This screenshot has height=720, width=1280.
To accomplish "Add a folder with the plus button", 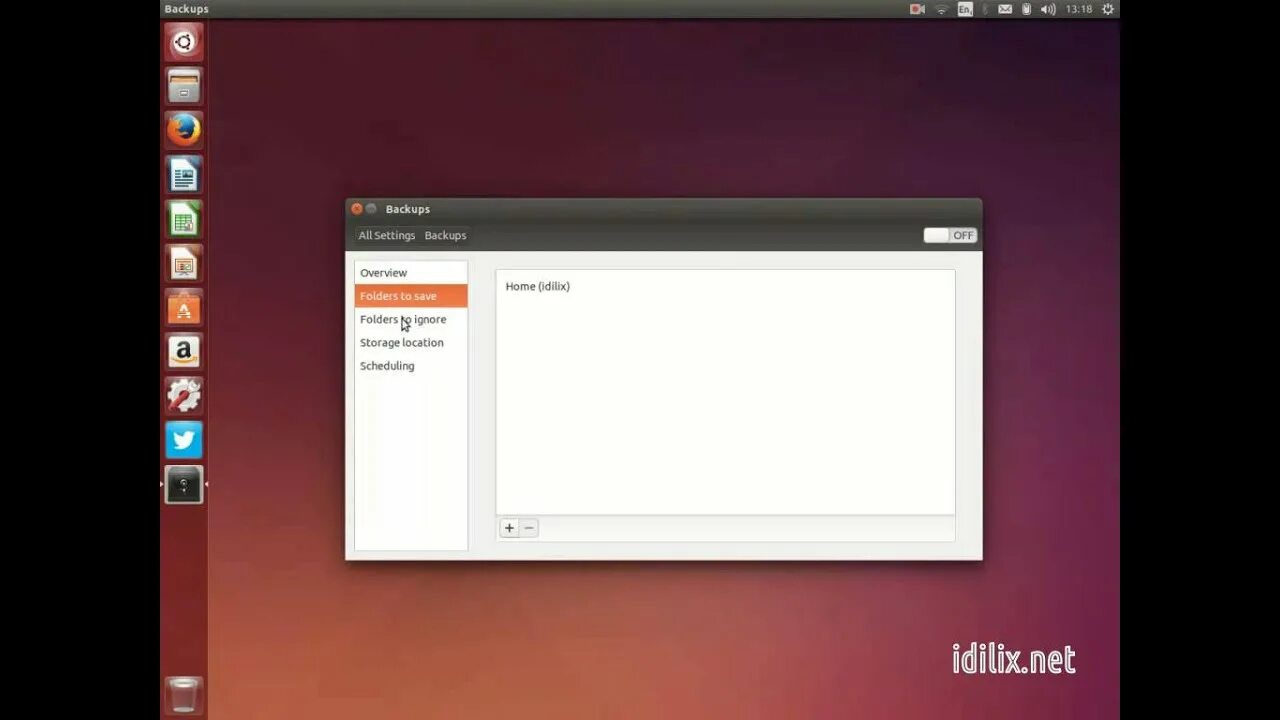I will click(x=509, y=528).
